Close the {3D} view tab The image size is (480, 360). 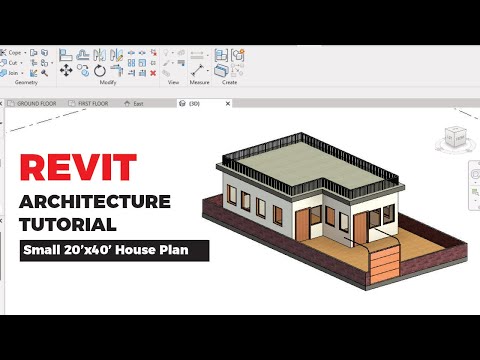pyautogui.click(x=228, y=104)
